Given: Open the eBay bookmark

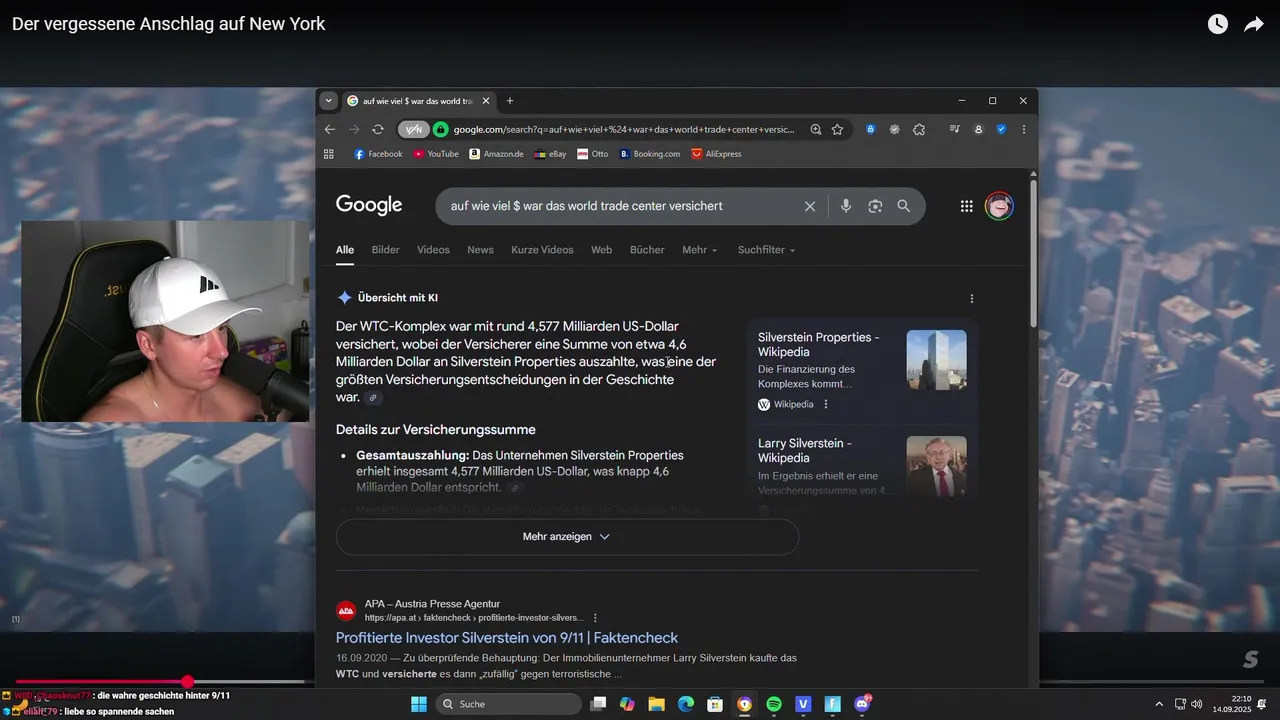Looking at the screenshot, I should 550,154.
